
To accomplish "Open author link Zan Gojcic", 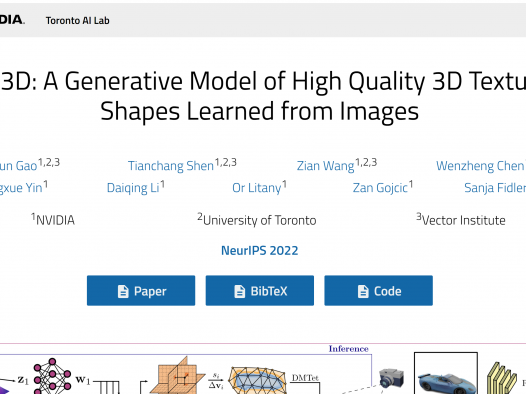I will tap(380, 188).
